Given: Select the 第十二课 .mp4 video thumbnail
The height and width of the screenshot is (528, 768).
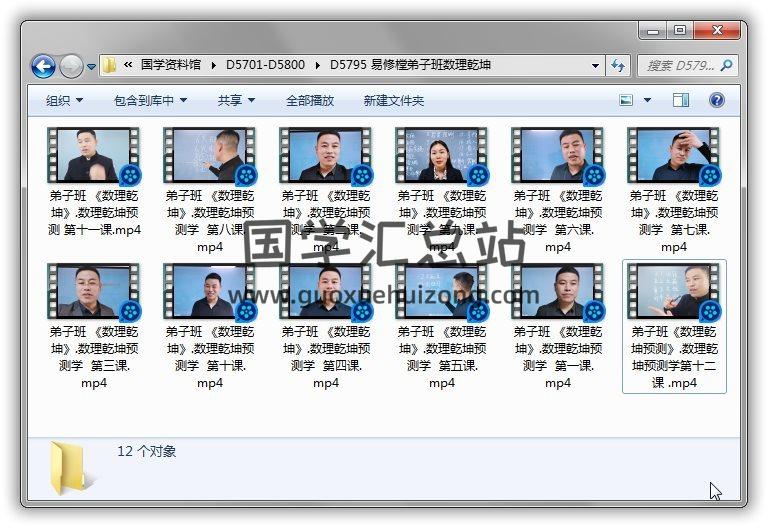Looking at the screenshot, I should 673,291.
